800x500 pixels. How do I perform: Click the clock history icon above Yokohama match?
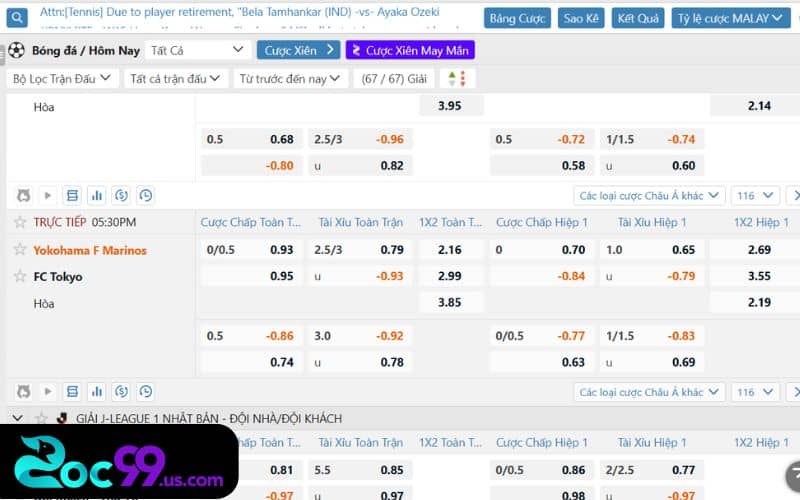pyautogui.click(x=146, y=196)
